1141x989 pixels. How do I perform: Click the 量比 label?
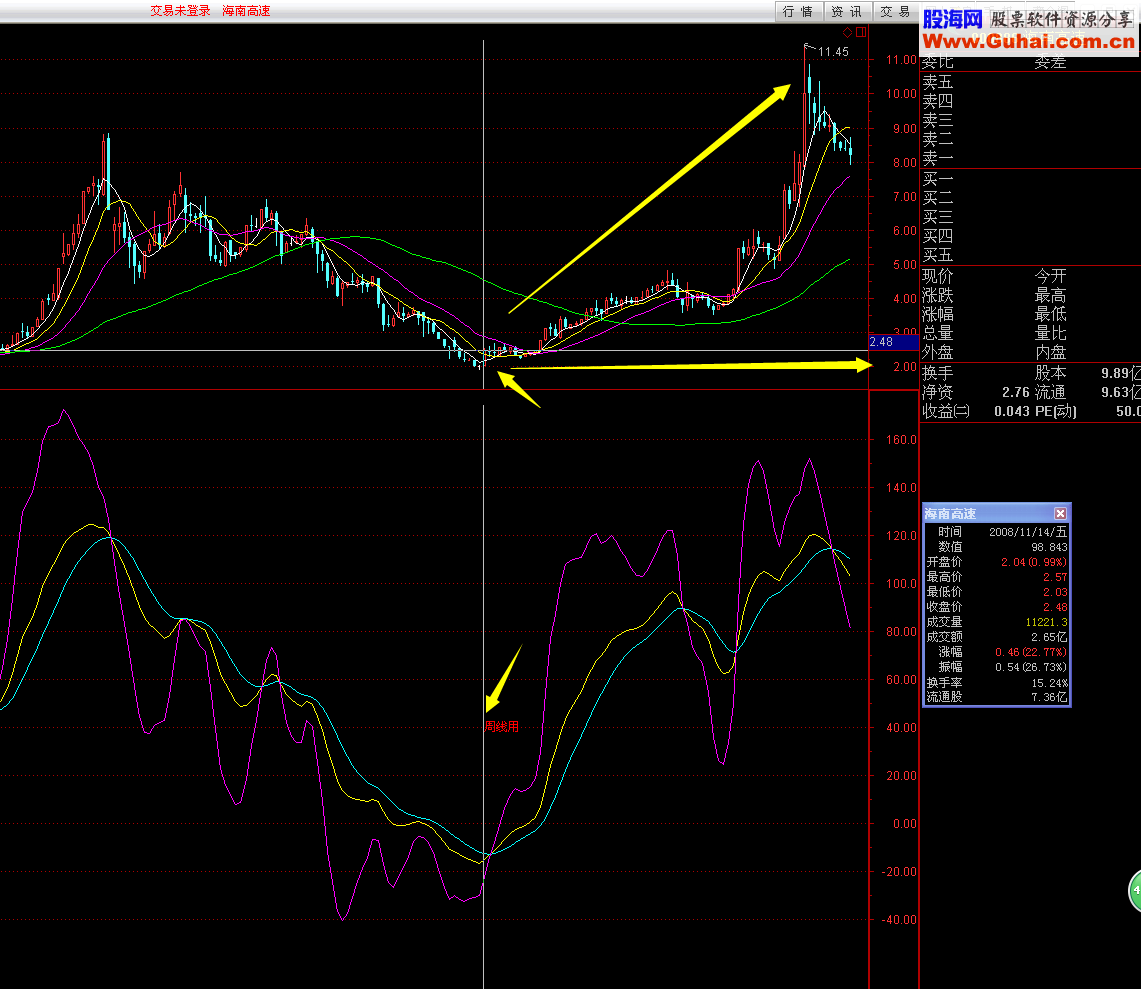[1050, 333]
